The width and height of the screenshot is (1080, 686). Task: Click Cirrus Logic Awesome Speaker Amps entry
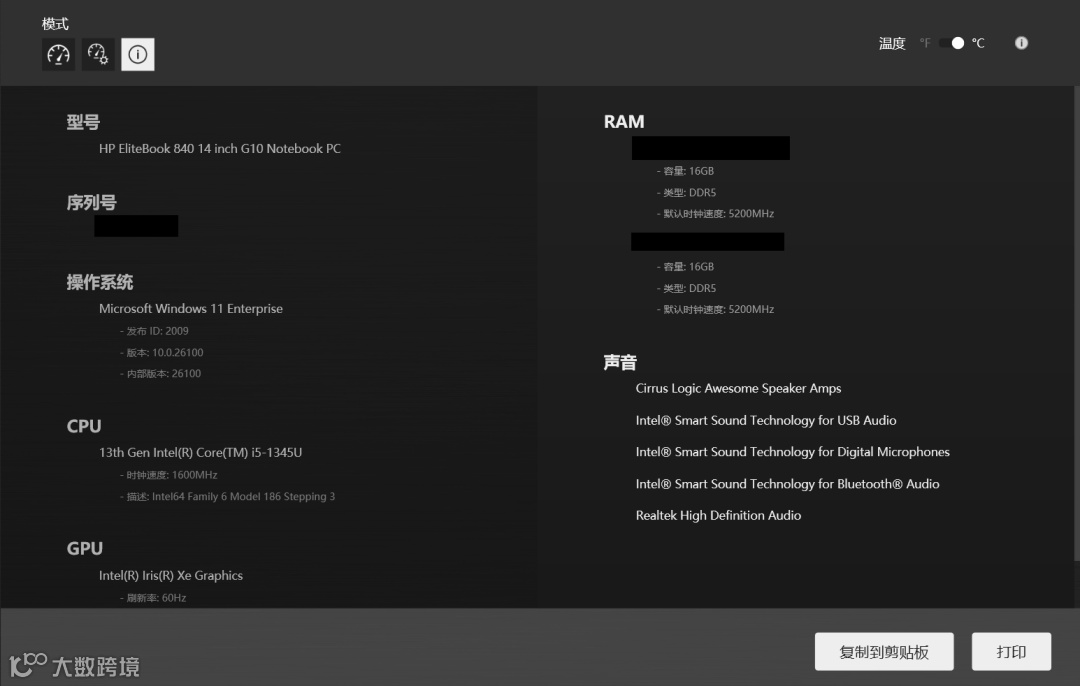pos(738,388)
